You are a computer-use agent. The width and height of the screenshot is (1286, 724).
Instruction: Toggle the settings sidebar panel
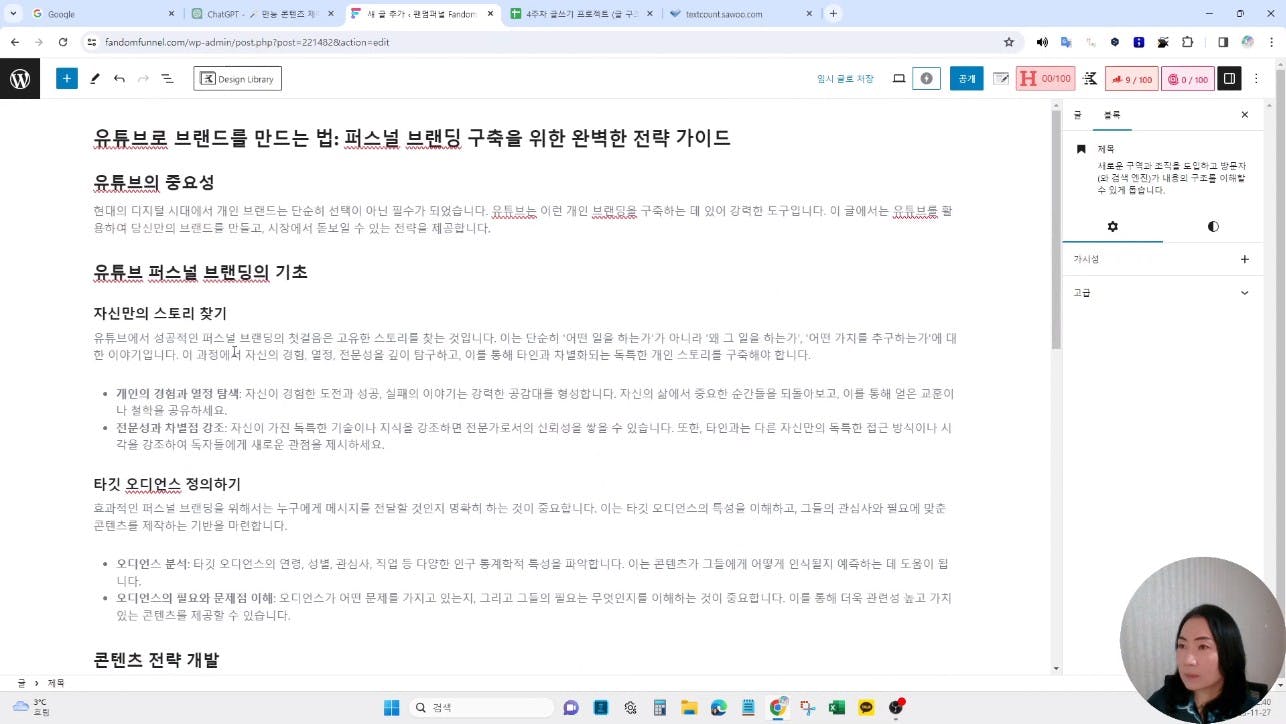pyautogui.click(x=1229, y=79)
